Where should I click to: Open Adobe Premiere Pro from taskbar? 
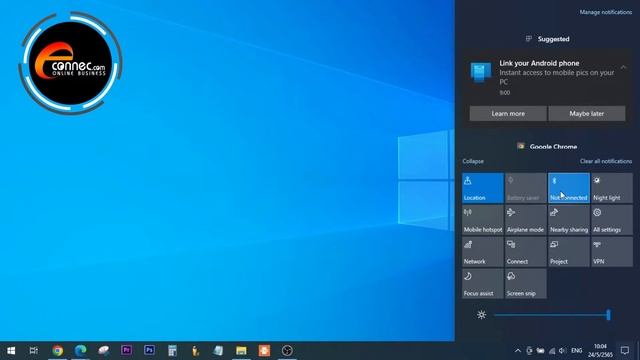pos(126,350)
